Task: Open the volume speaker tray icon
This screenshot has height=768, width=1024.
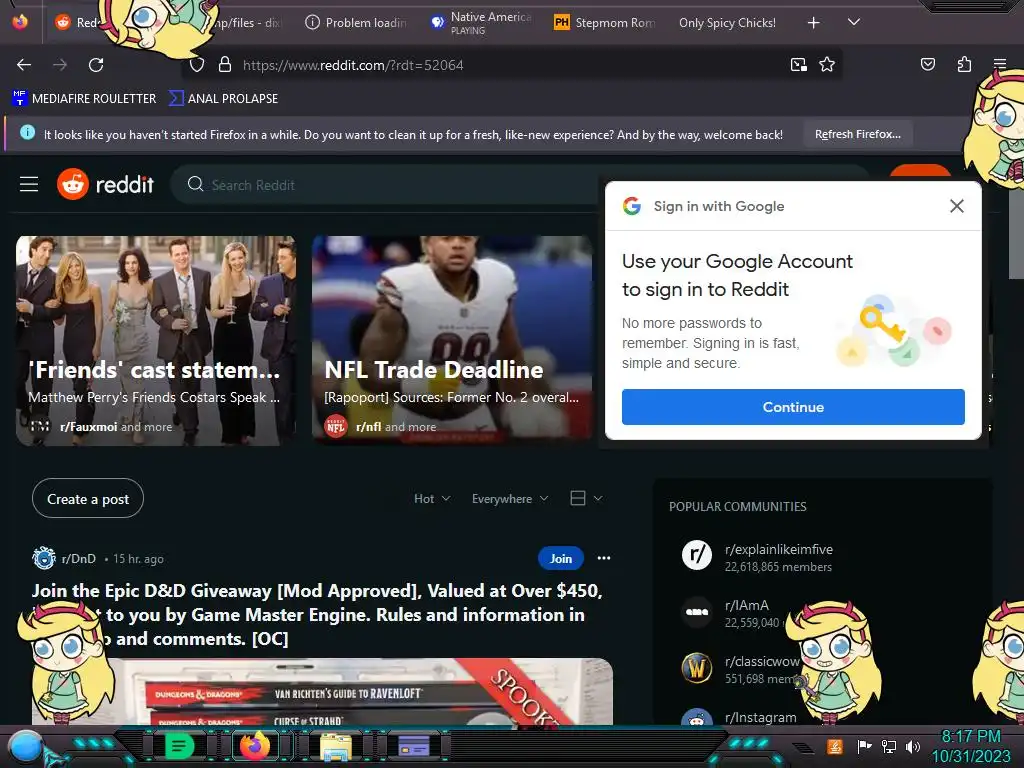Action: click(912, 746)
